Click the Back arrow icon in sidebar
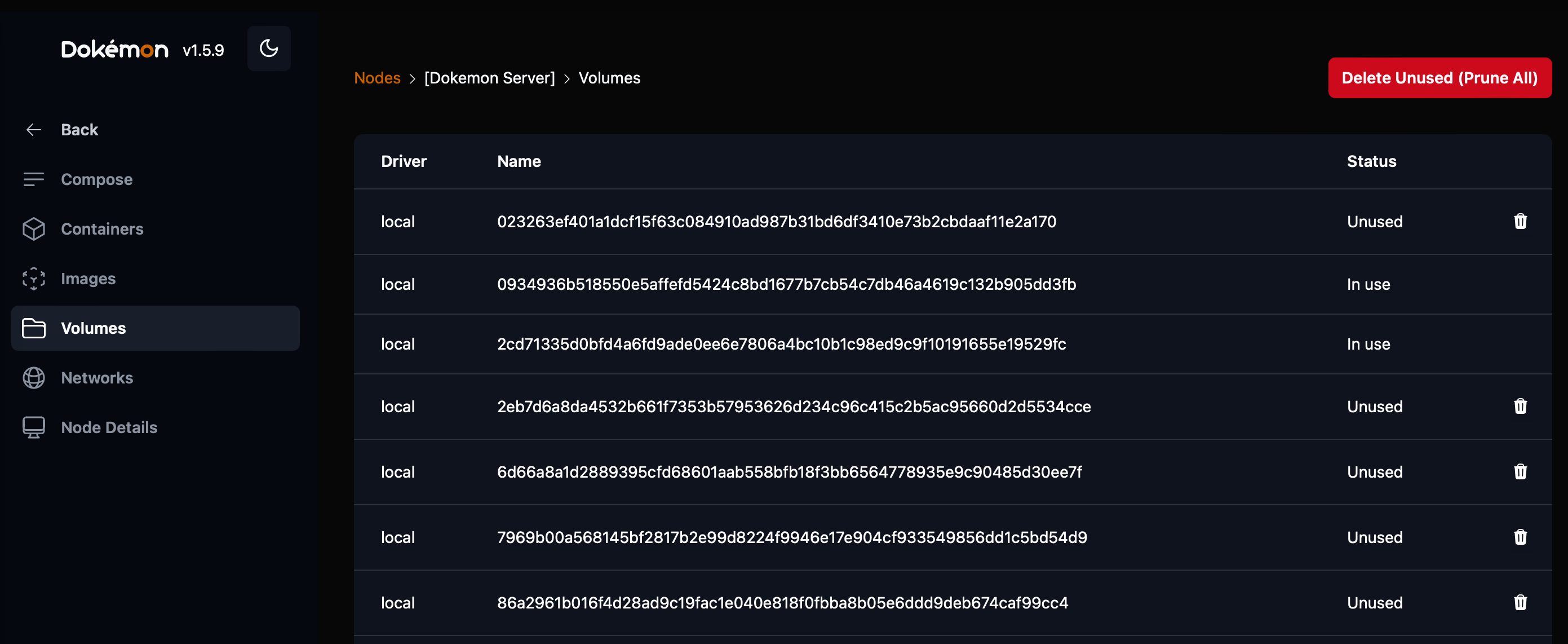 click(33, 130)
